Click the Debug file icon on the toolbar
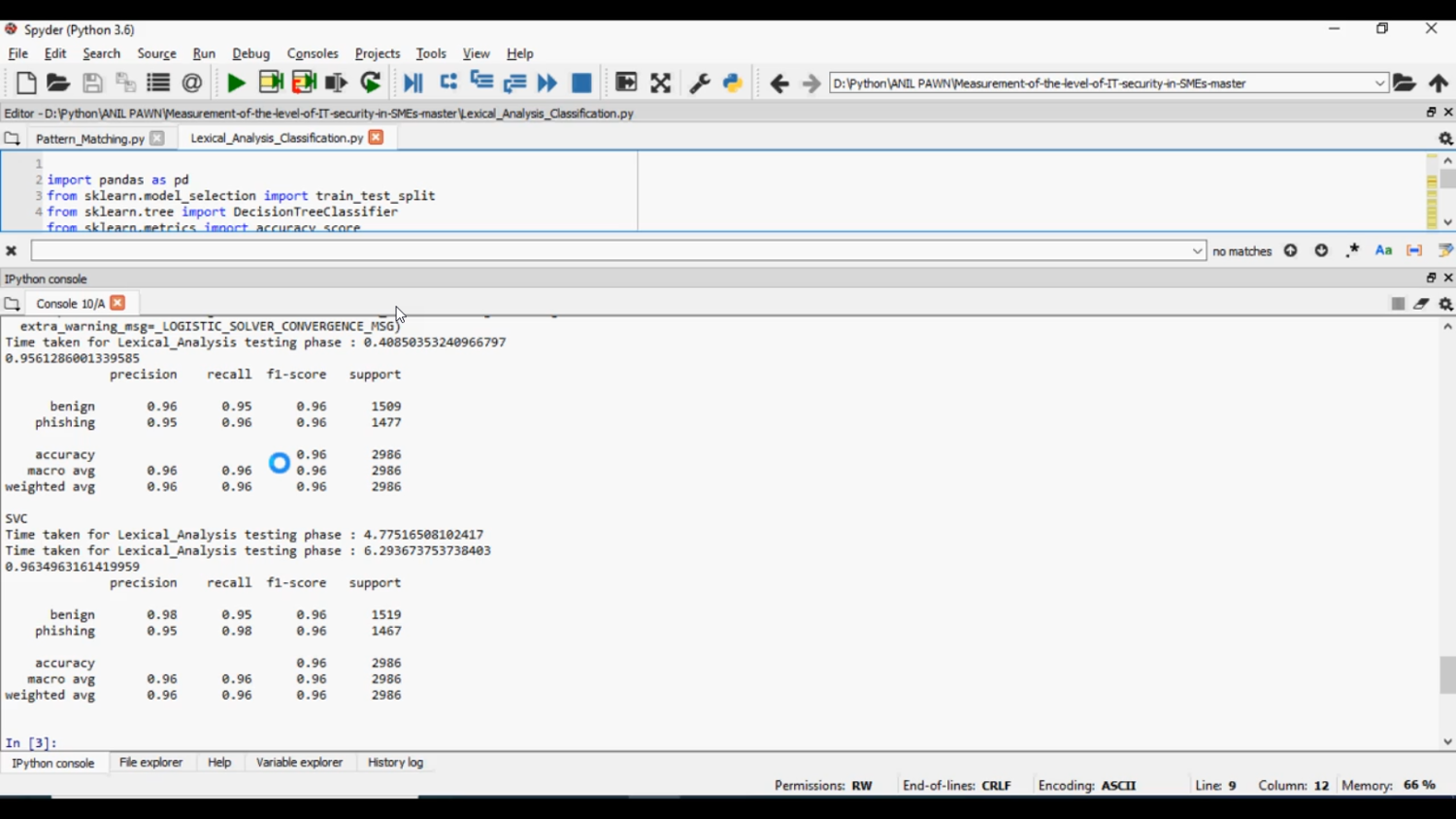 click(x=413, y=82)
